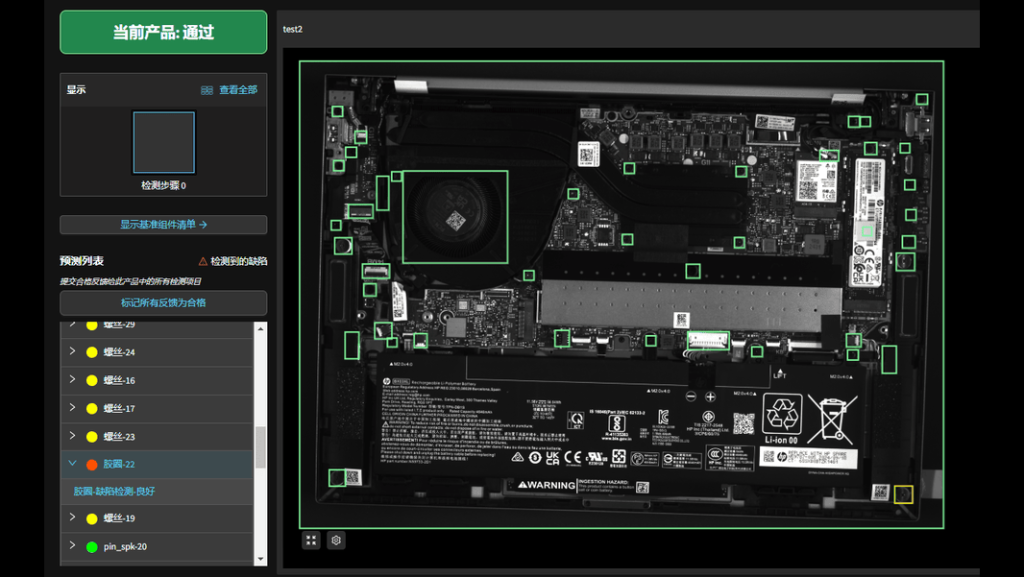Expand the 螺丝-19 list item
The height and width of the screenshot is (577, 1024).
coord(72,518)
